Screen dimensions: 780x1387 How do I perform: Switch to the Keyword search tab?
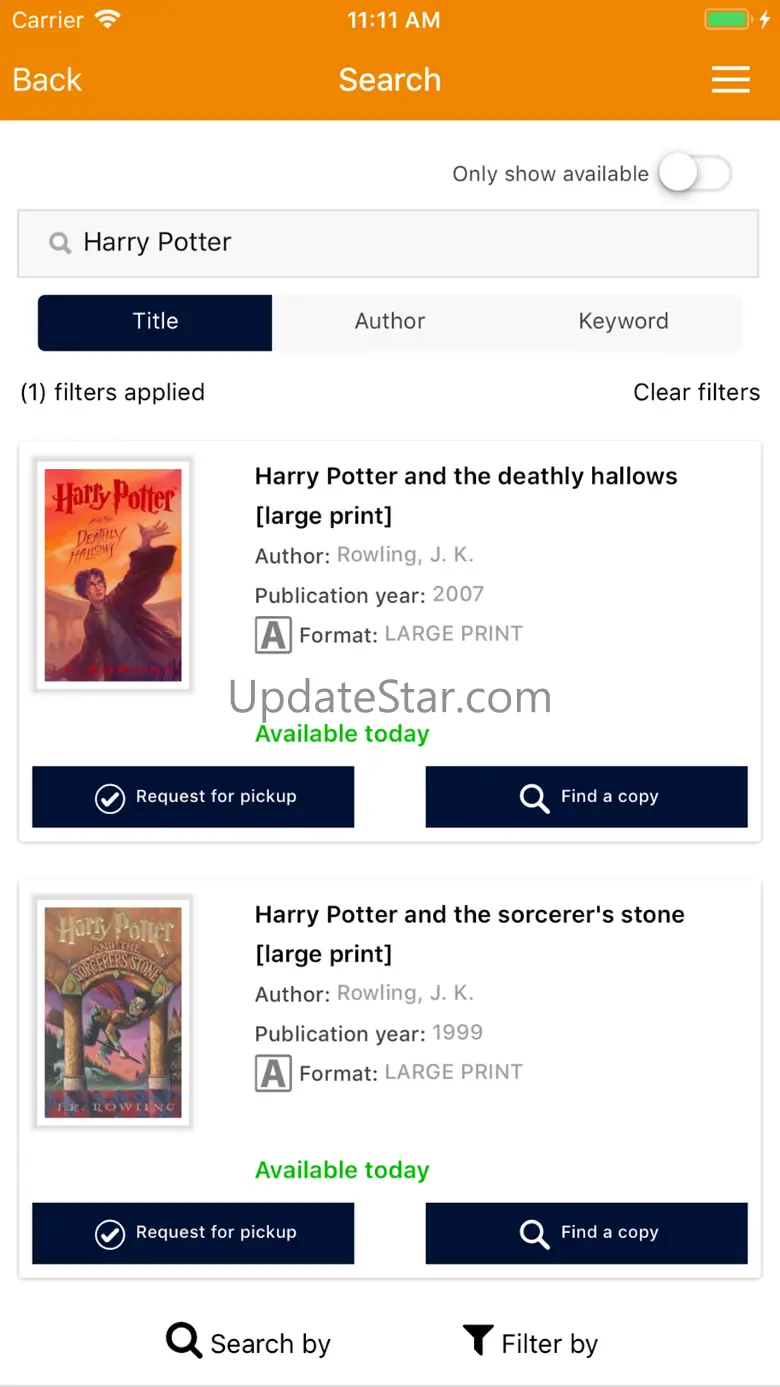623,322
